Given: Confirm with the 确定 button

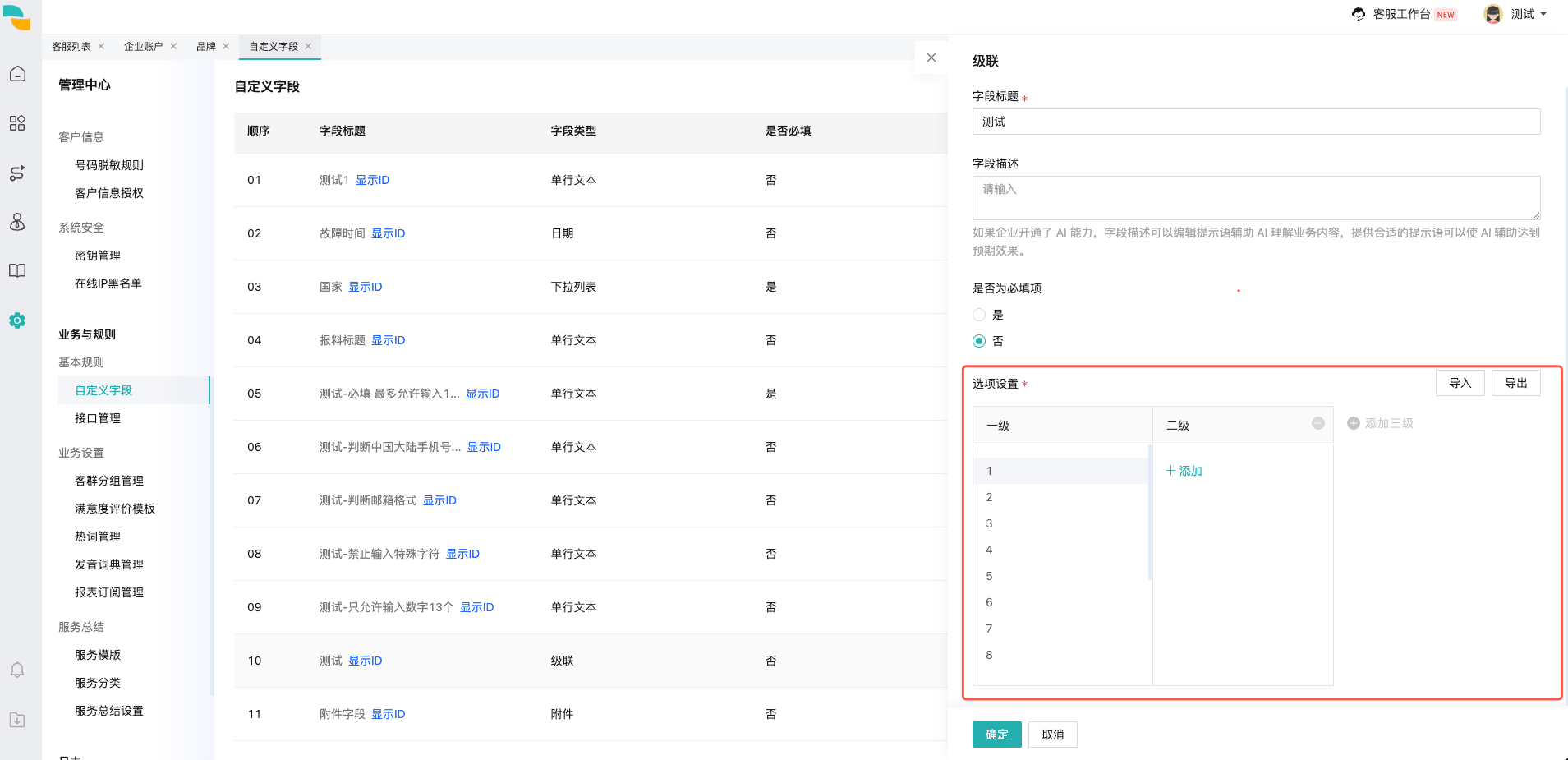Looking at the screenshot, I should [997, 735].
